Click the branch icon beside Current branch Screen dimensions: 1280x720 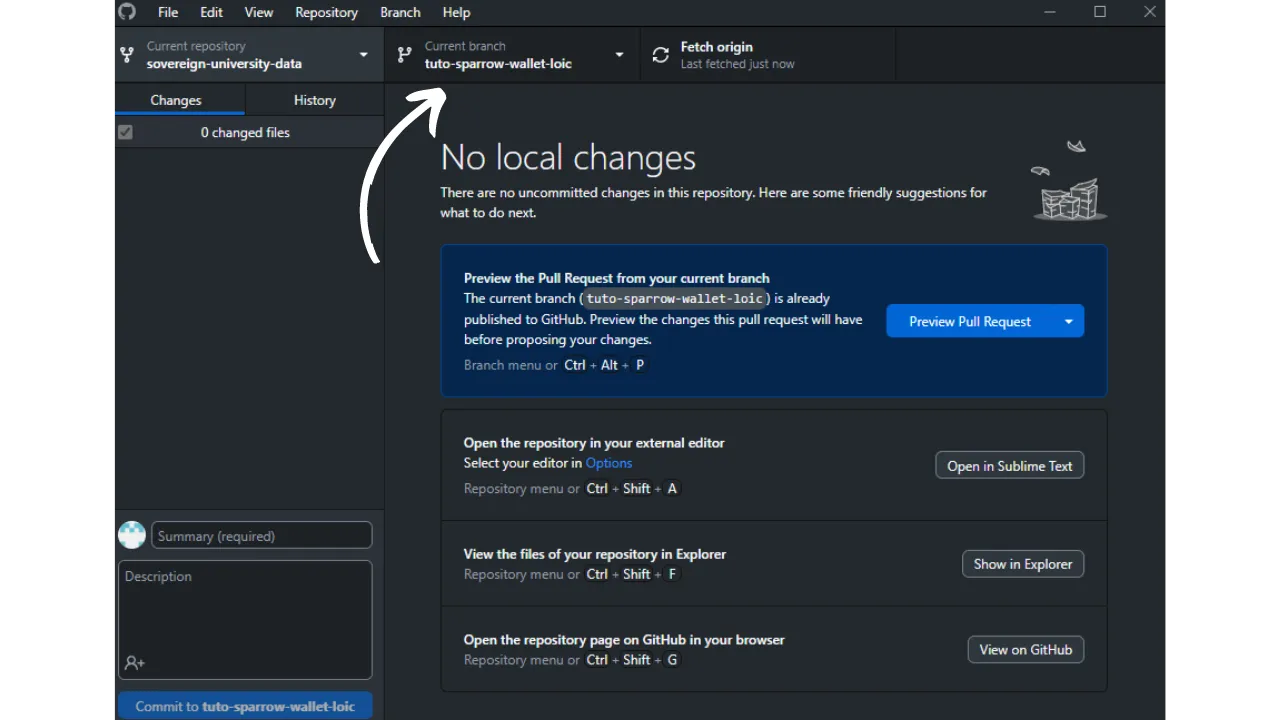[404, 55]
